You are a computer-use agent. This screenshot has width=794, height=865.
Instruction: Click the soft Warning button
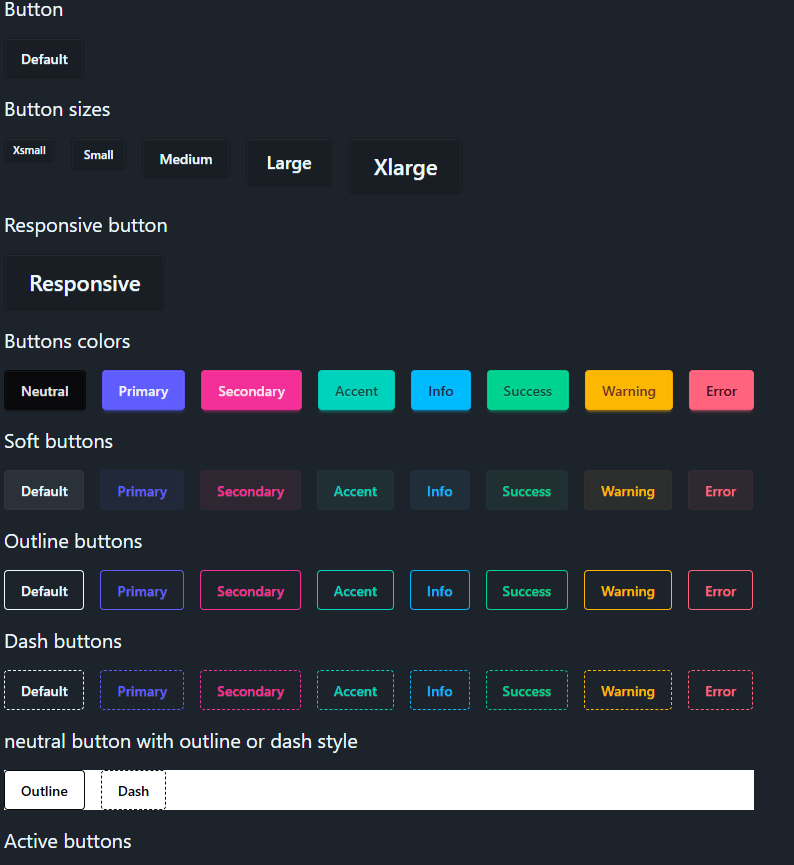(x=628, y=490)
